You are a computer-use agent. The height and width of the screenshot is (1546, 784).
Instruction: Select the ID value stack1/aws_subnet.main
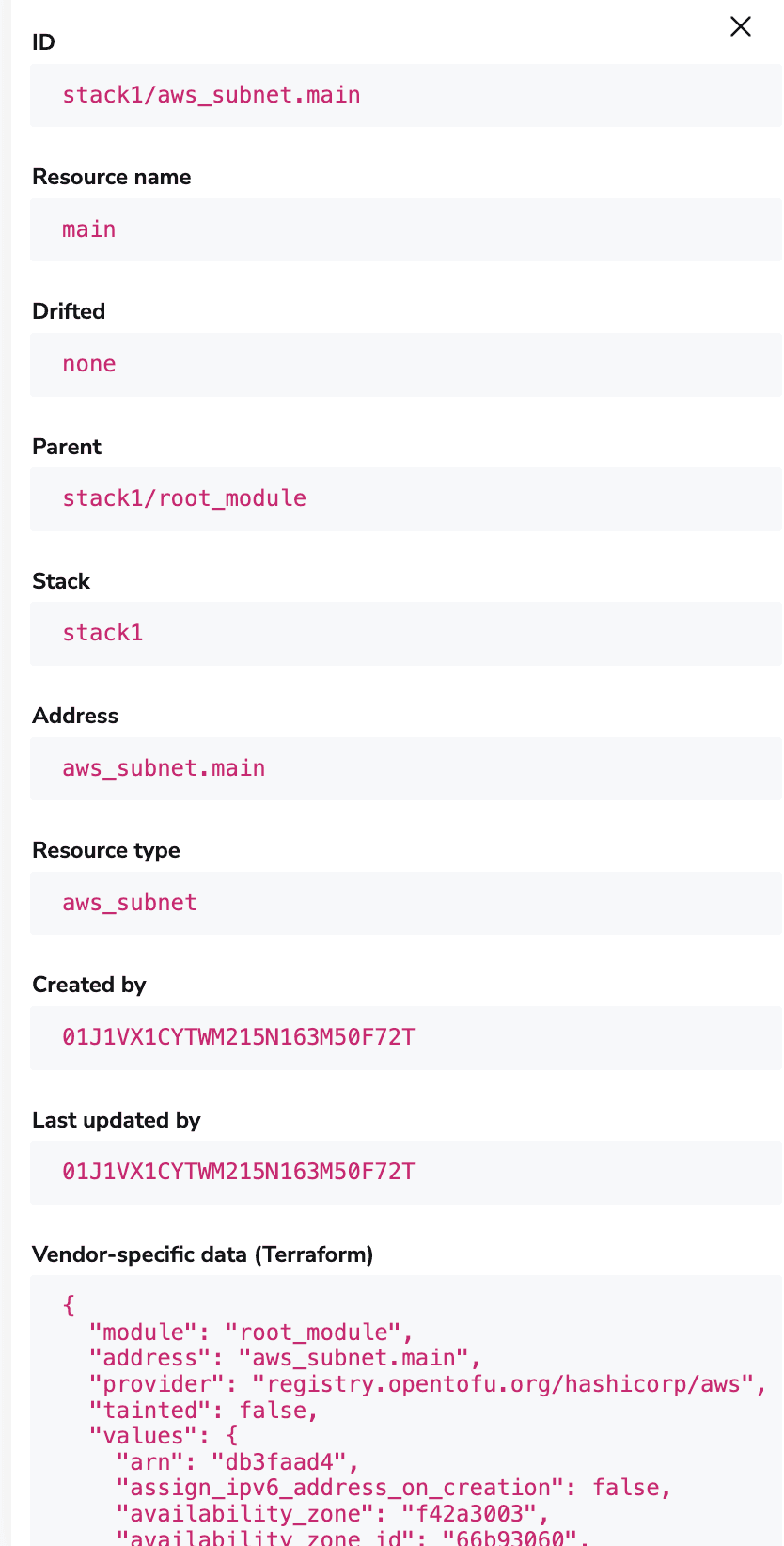[x=212, y=95]
